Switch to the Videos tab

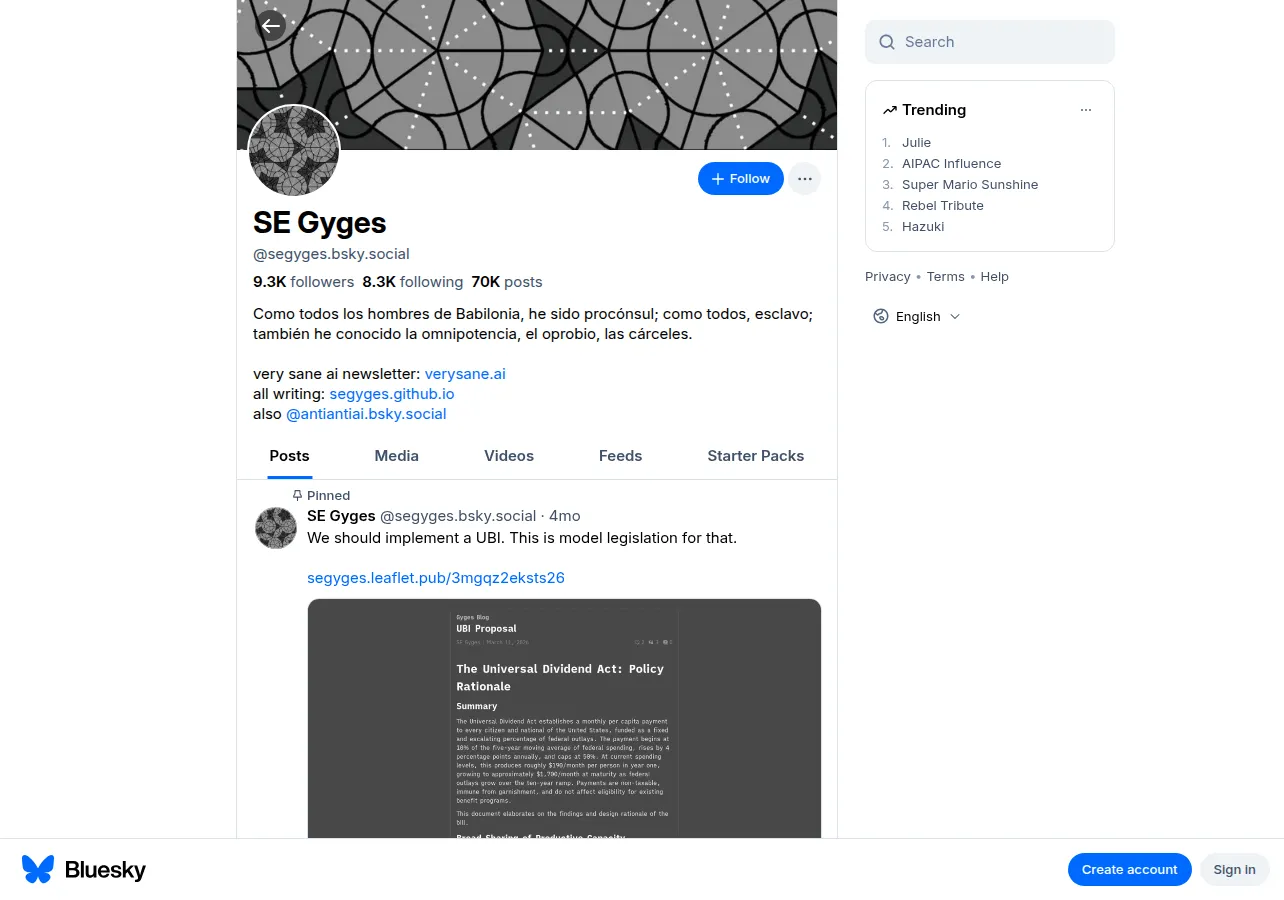click(509, 456)
